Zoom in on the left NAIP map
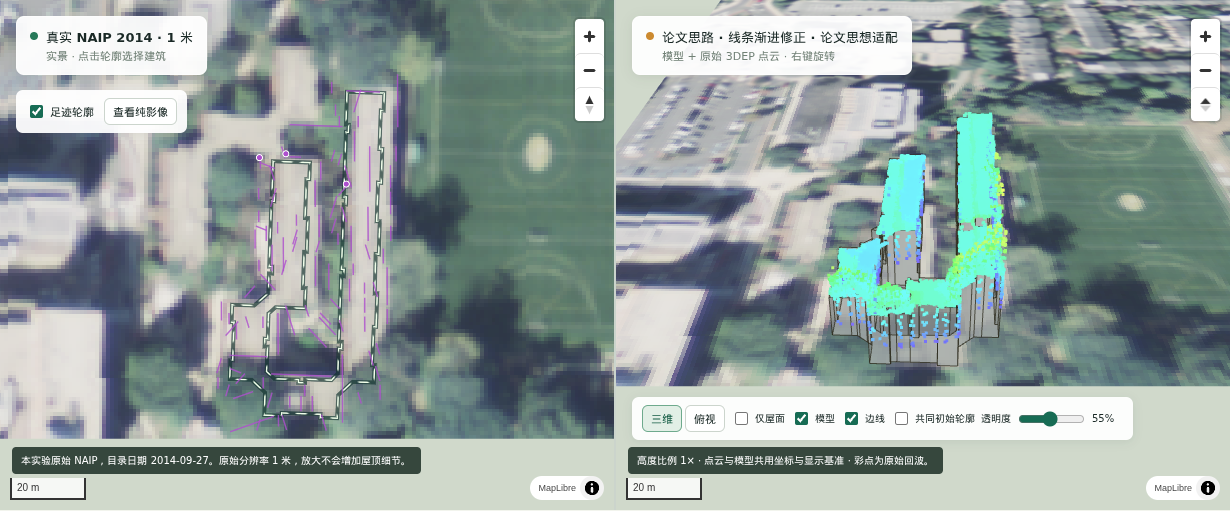This screenshot has height=511, width=1230. click(x=589, y=37)
